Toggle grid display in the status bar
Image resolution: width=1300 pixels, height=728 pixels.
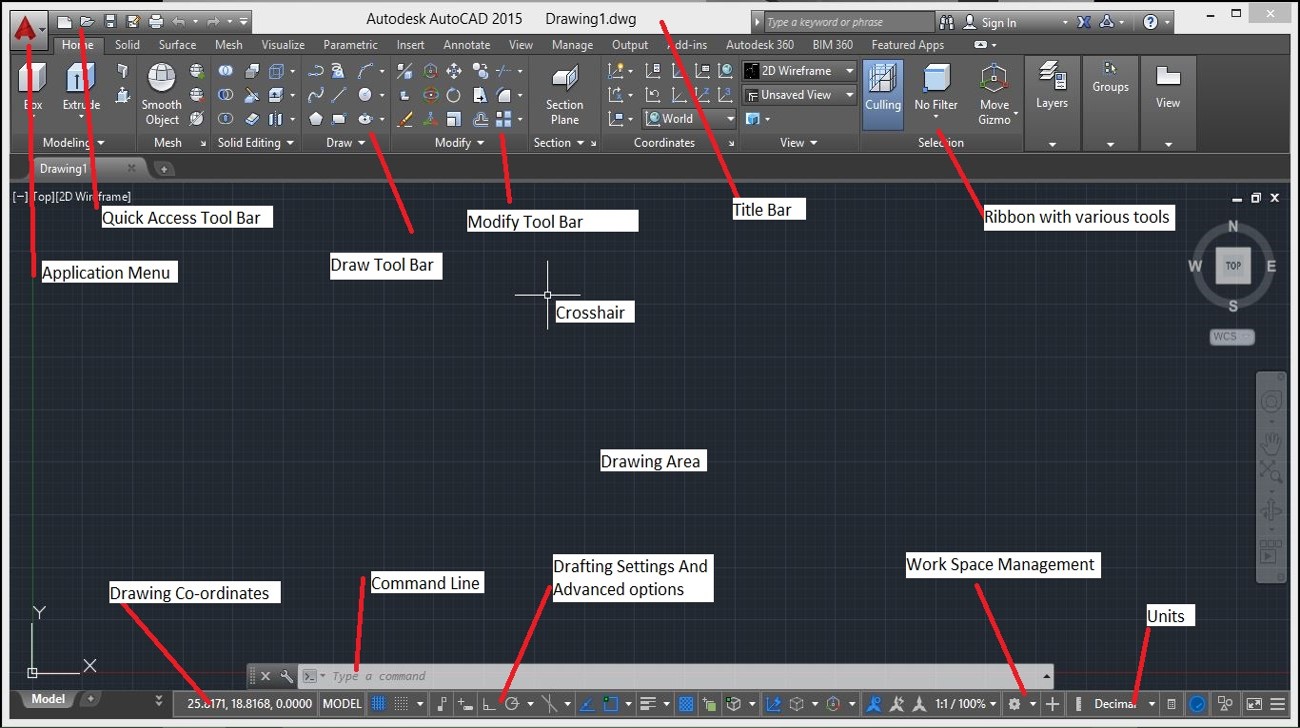379,703
